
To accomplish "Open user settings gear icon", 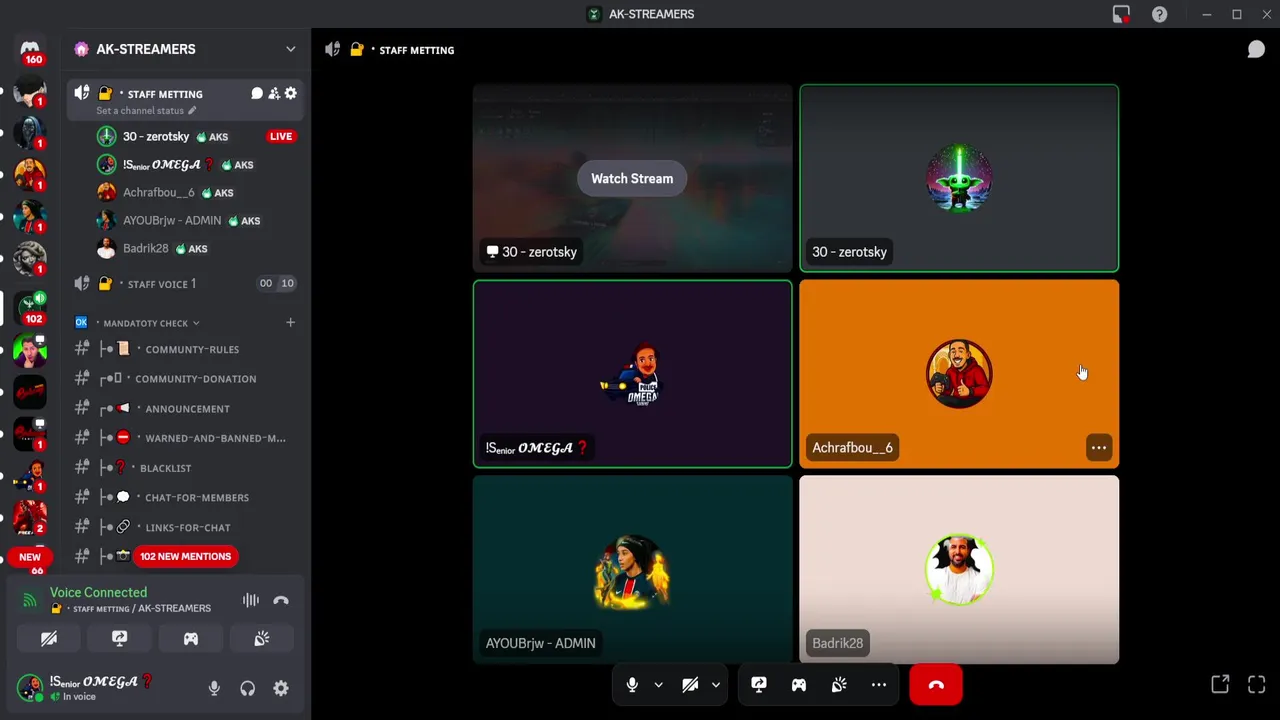I will click(x=281, y=688).
